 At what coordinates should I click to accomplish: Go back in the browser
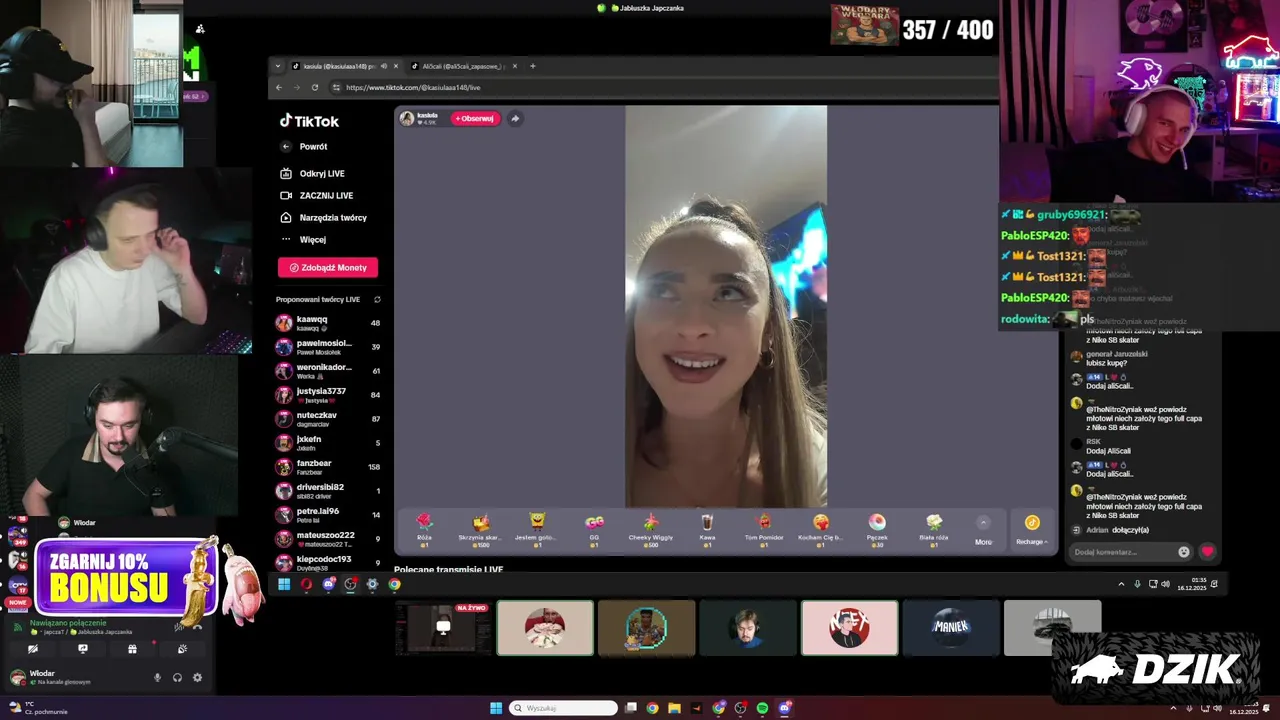279,87
